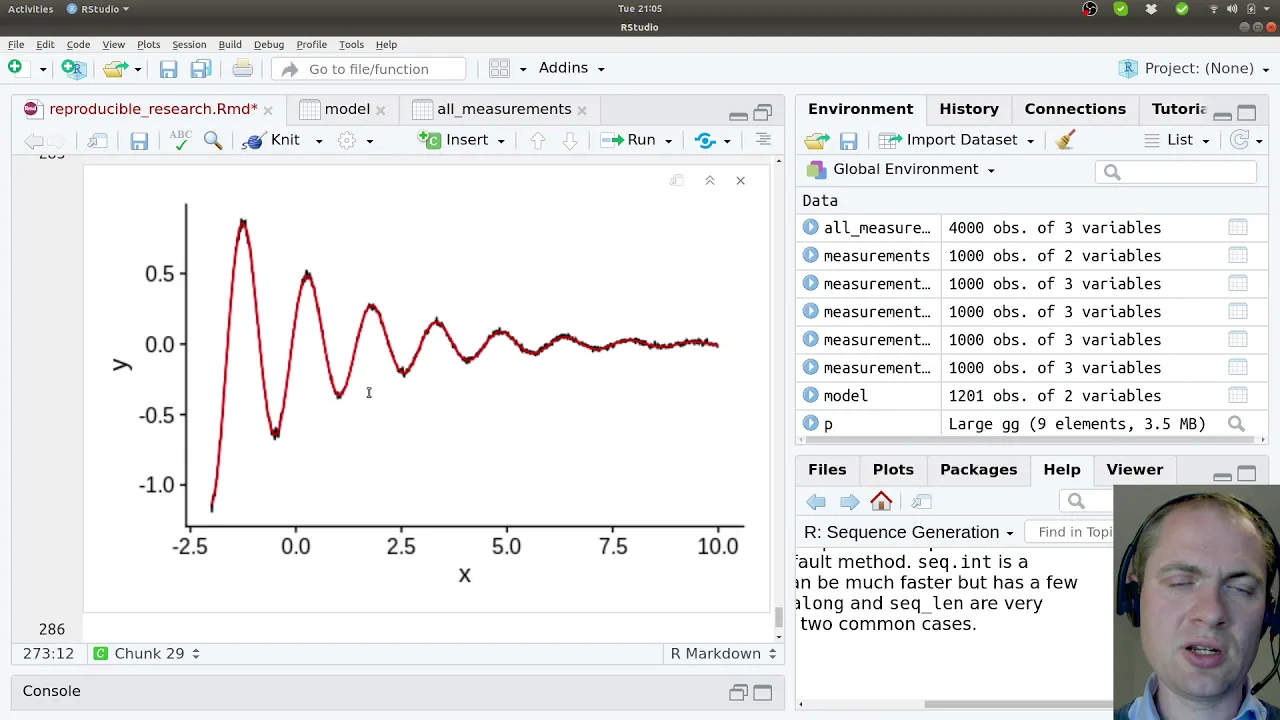Switch the List view dropdown

[1176, 140]
